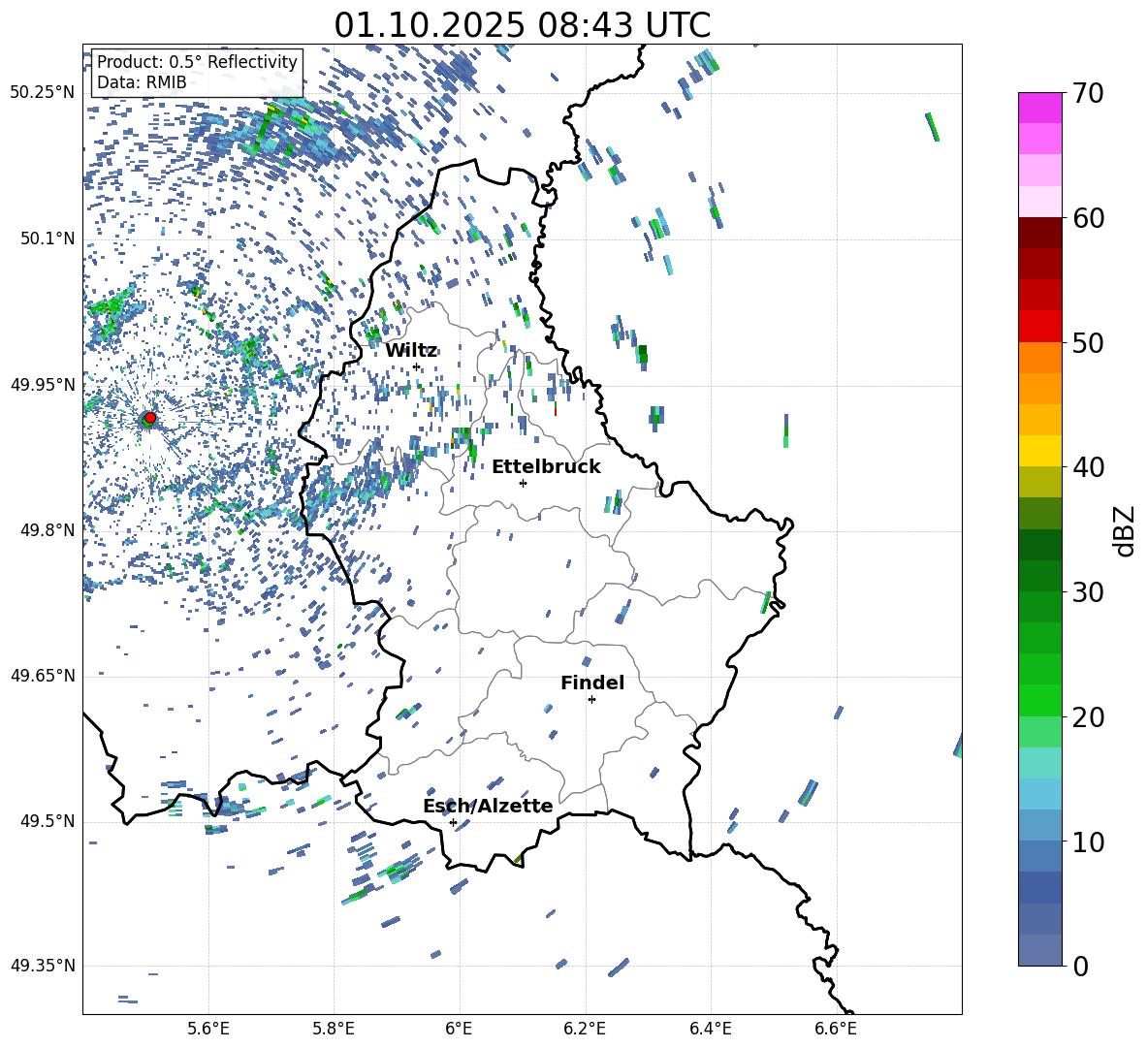This screenshot has height=1048, width=1148.
Task: Click the Wiltz station cross marker
Action: [x=417, y=366]
